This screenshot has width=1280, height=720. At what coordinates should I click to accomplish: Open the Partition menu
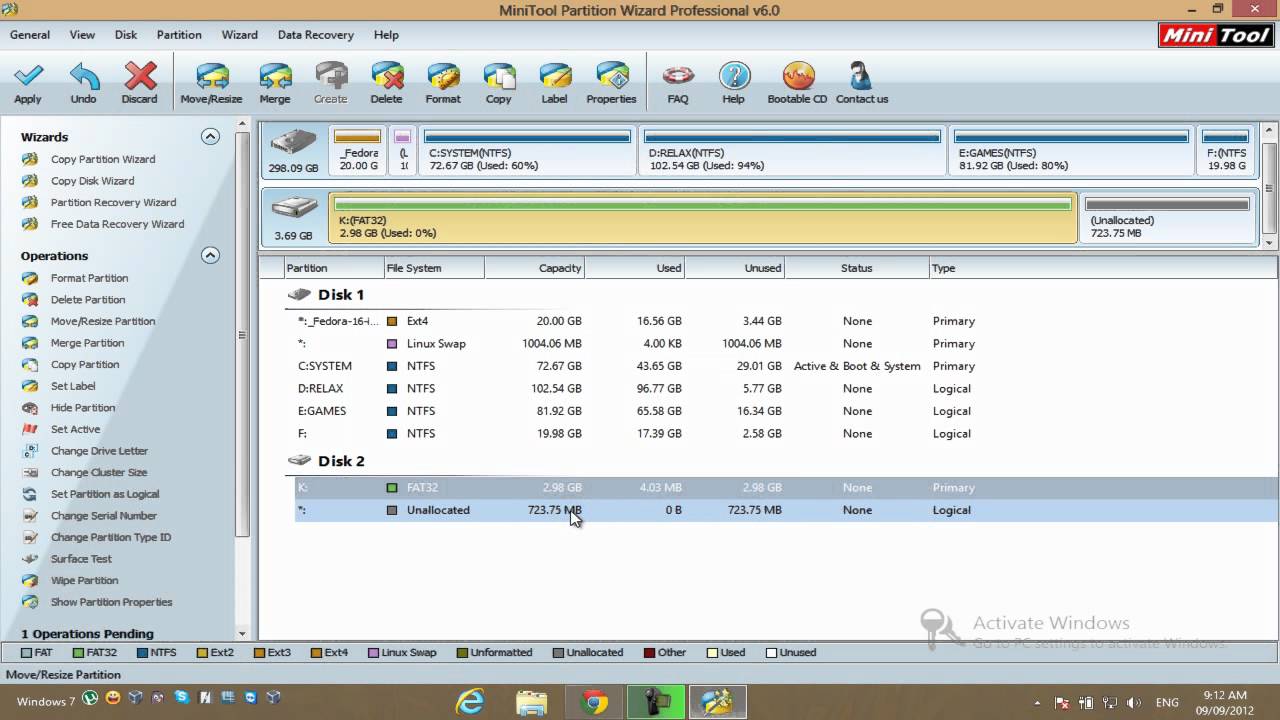(x=179, y=35)
